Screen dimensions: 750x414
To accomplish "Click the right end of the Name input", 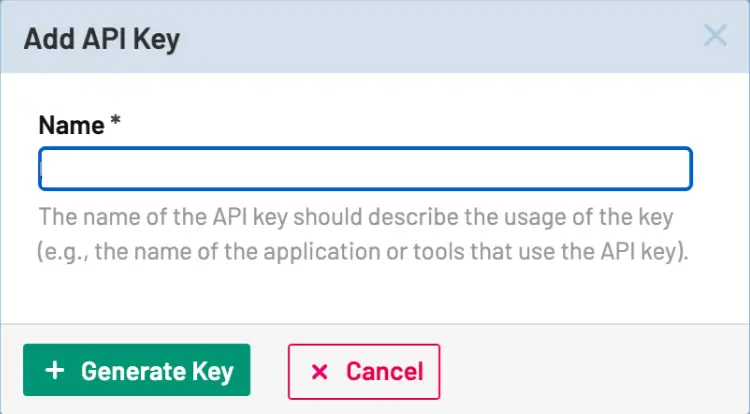I will [x=680, y=169].
